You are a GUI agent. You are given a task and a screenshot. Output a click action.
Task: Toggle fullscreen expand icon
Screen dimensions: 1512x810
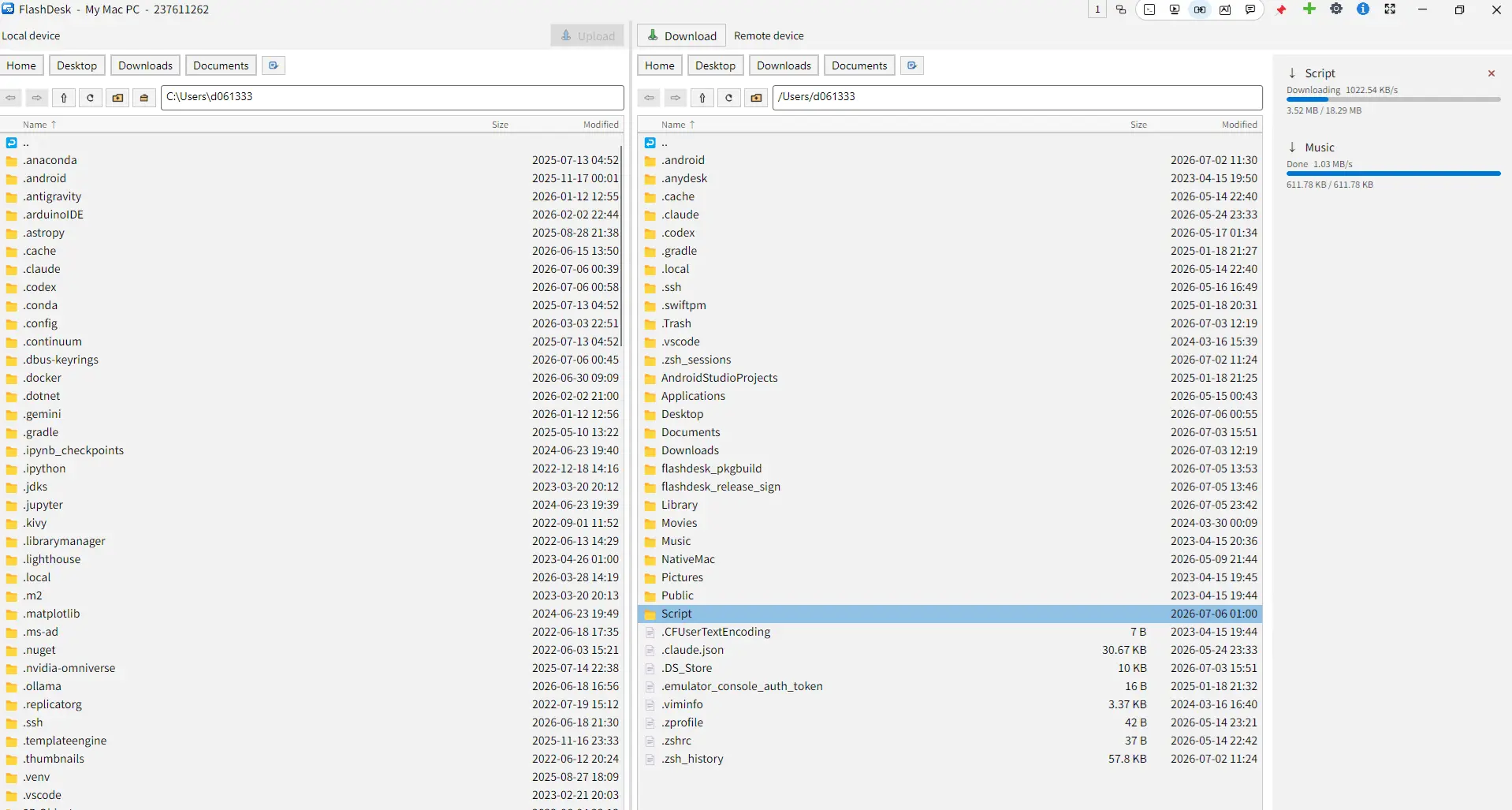click(1390, 9)
